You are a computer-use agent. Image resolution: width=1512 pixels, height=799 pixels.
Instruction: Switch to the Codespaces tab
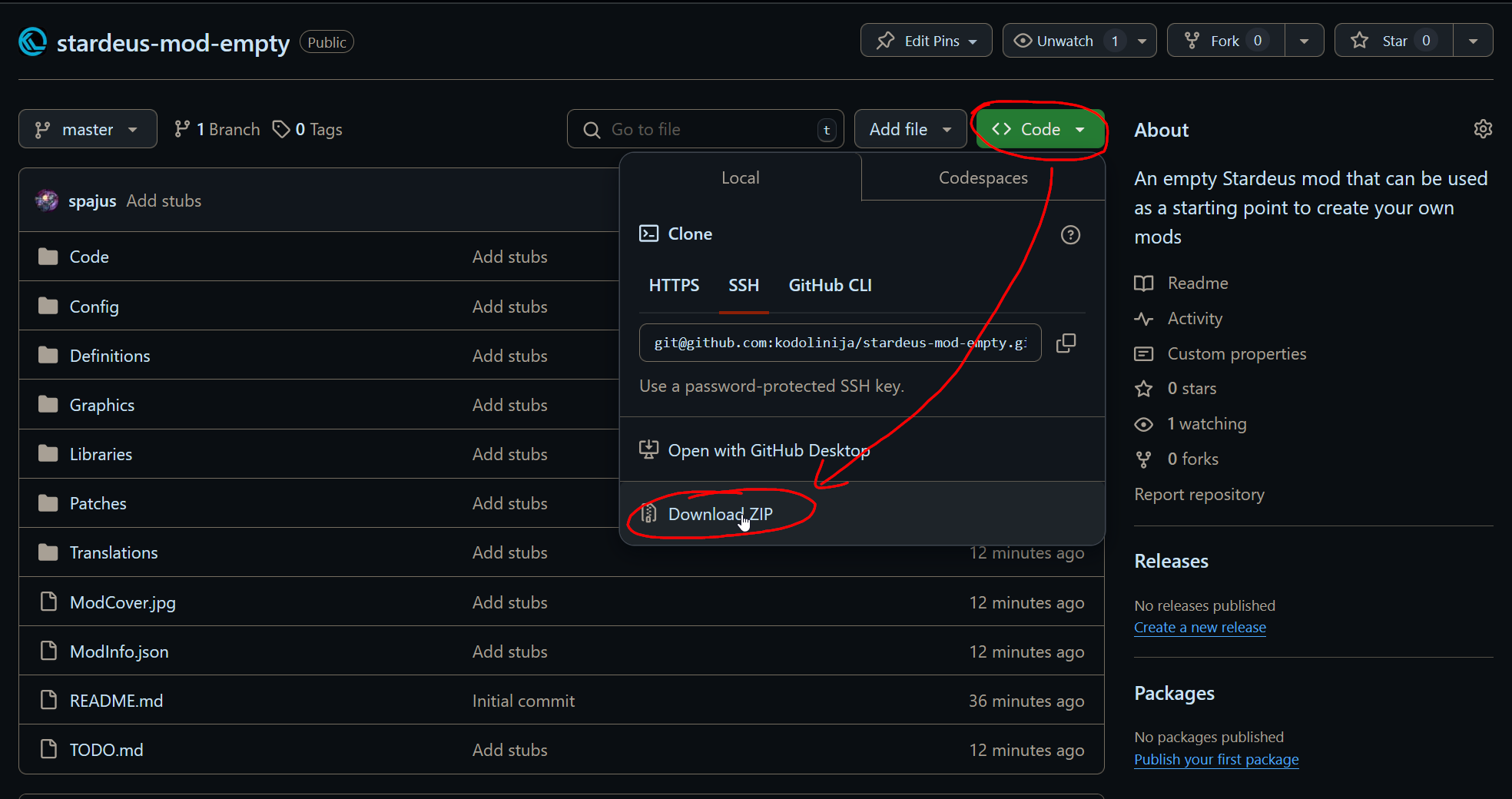pos(983,178)
